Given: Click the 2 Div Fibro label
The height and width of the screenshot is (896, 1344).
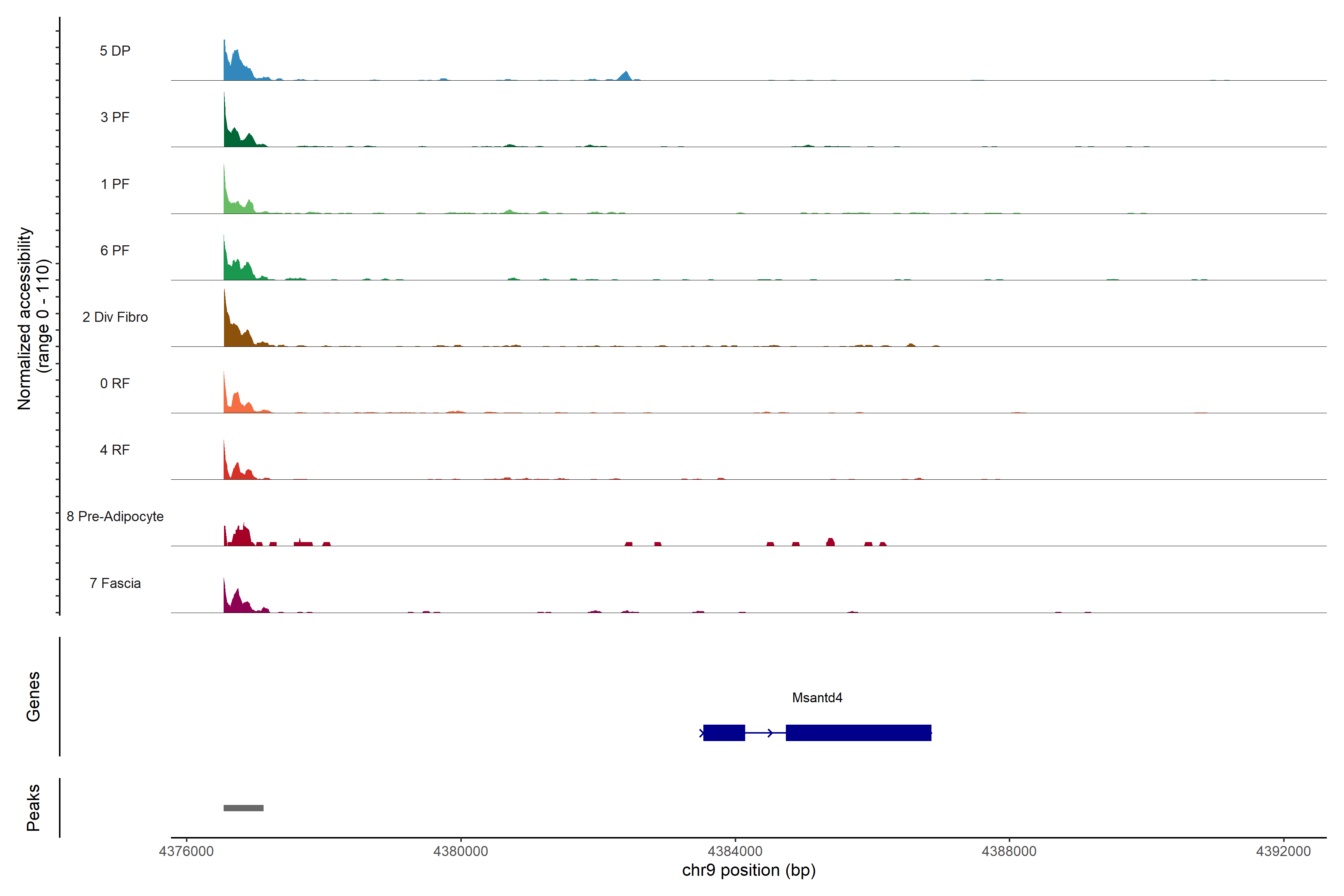Looking at the screenshot, I should click(x=115, y=317).
